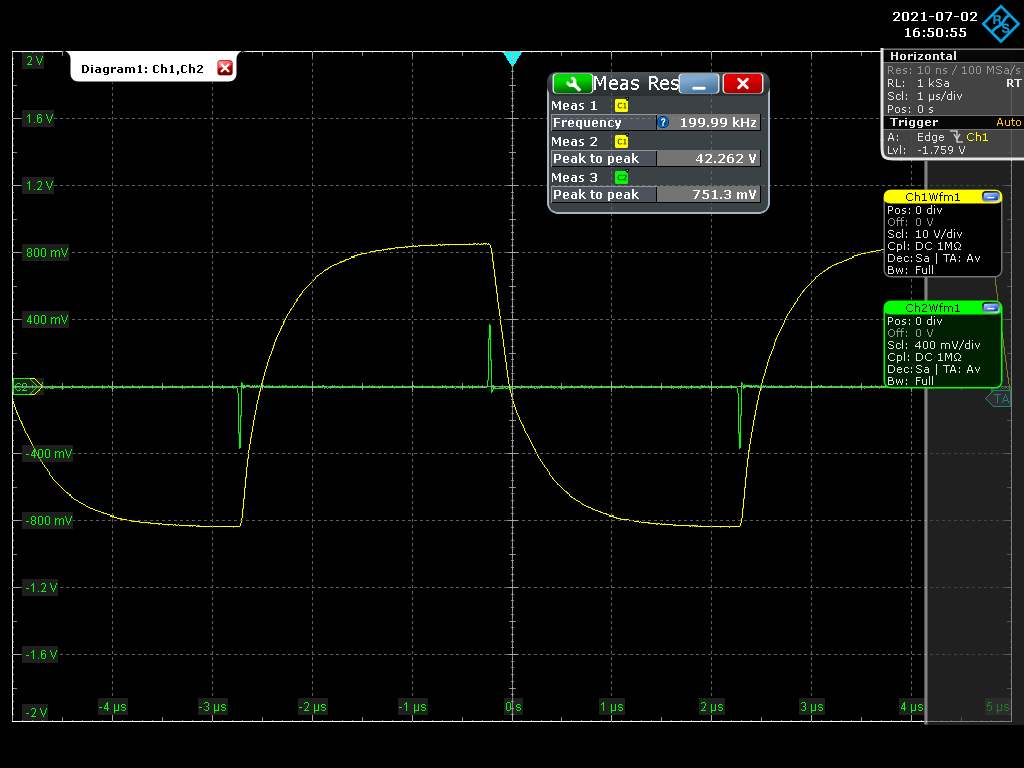
Task: Open measurement settings via the green wrench icon
Action: click(x=572, y=84)
